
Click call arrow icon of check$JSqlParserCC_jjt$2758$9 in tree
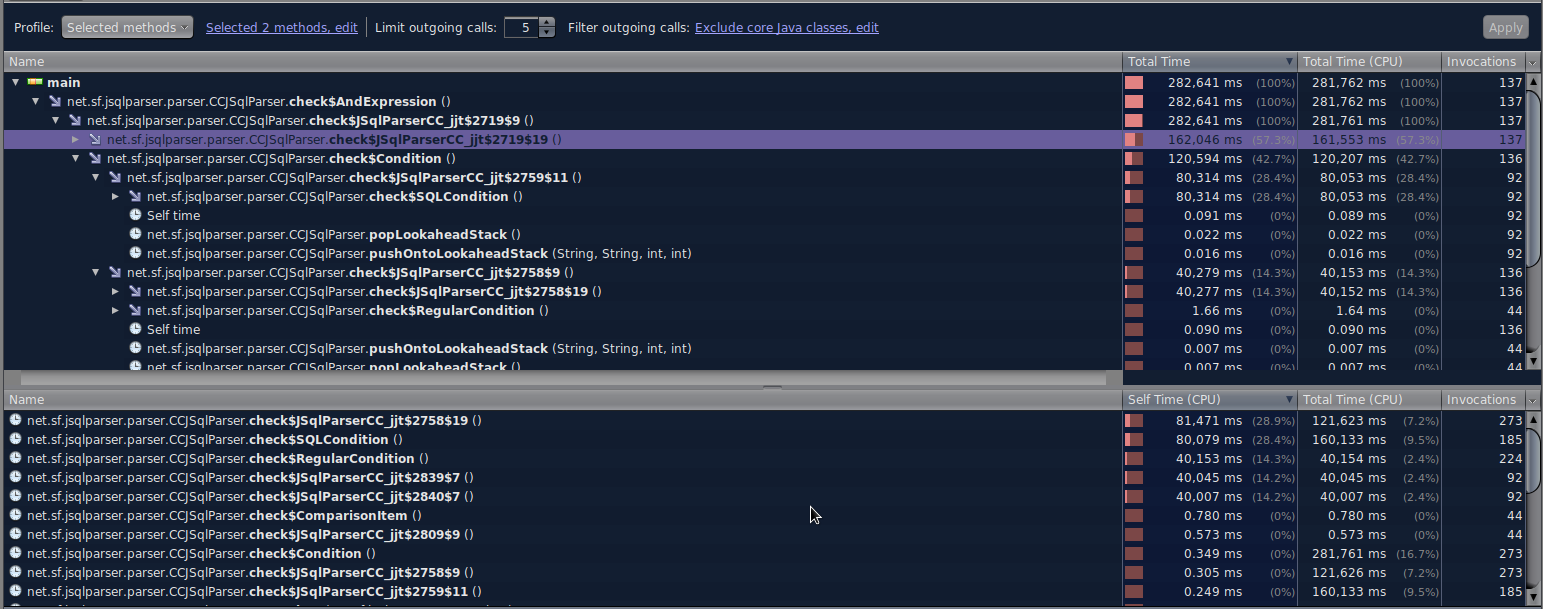pos(115,273)
